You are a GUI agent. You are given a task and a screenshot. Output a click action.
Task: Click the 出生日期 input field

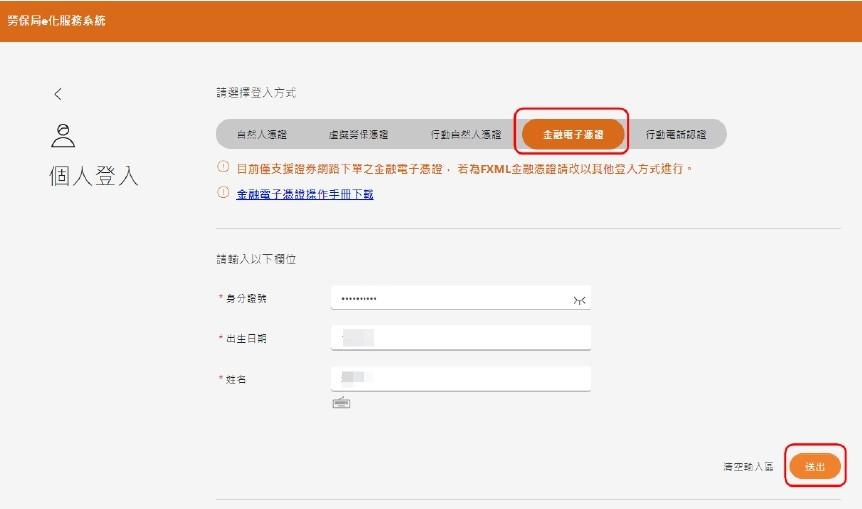click(461, 338)
